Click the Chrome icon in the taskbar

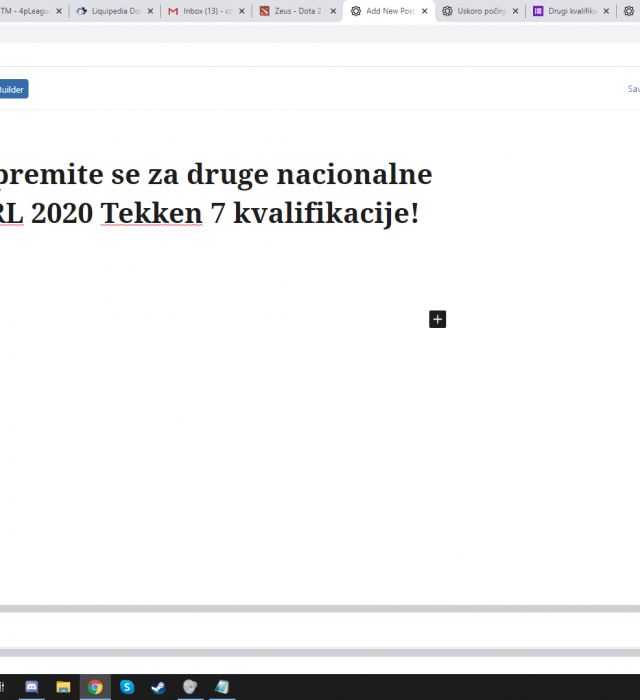(x=95, y=687)
